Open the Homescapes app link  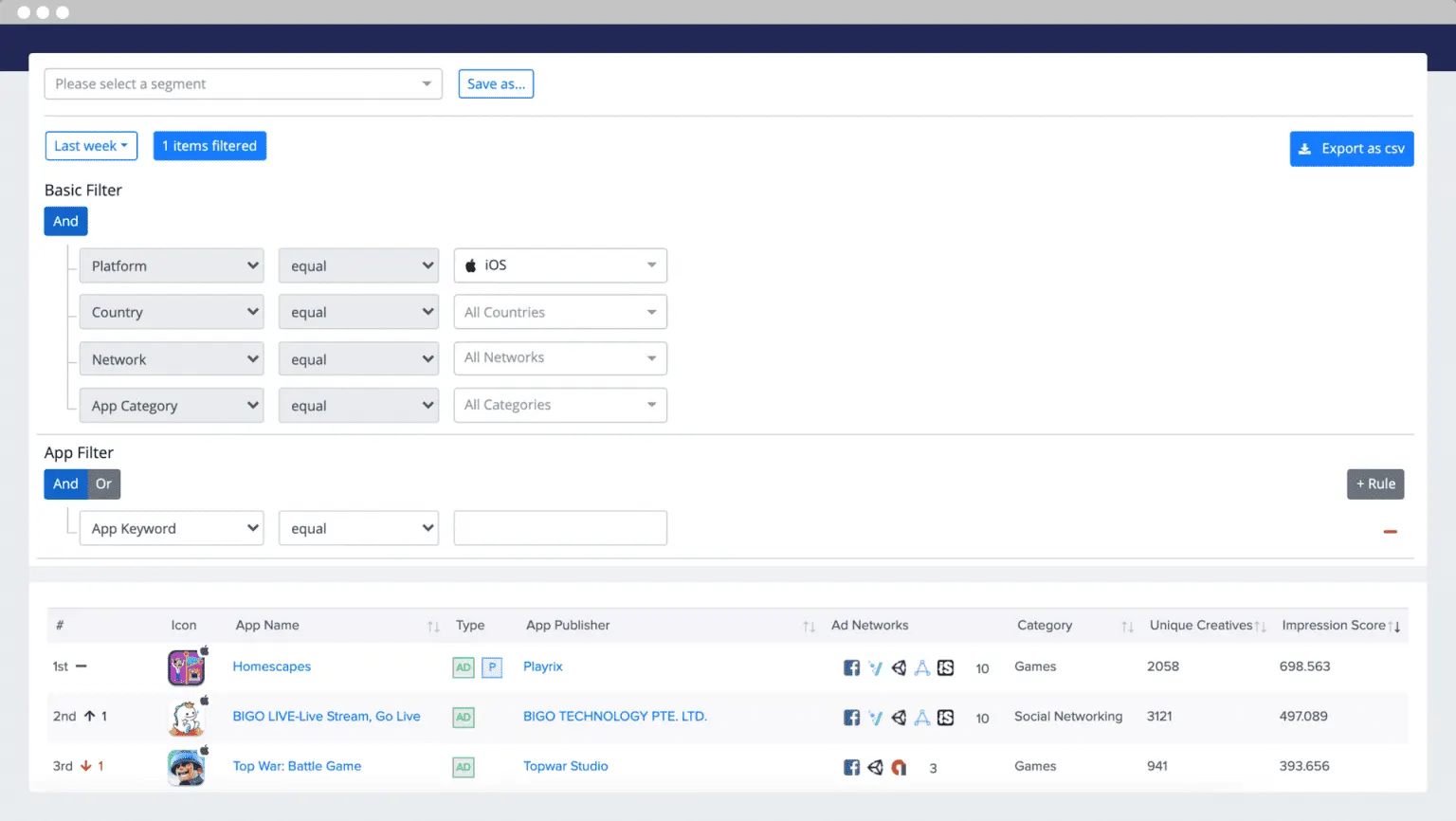click(x=272, y=666)
